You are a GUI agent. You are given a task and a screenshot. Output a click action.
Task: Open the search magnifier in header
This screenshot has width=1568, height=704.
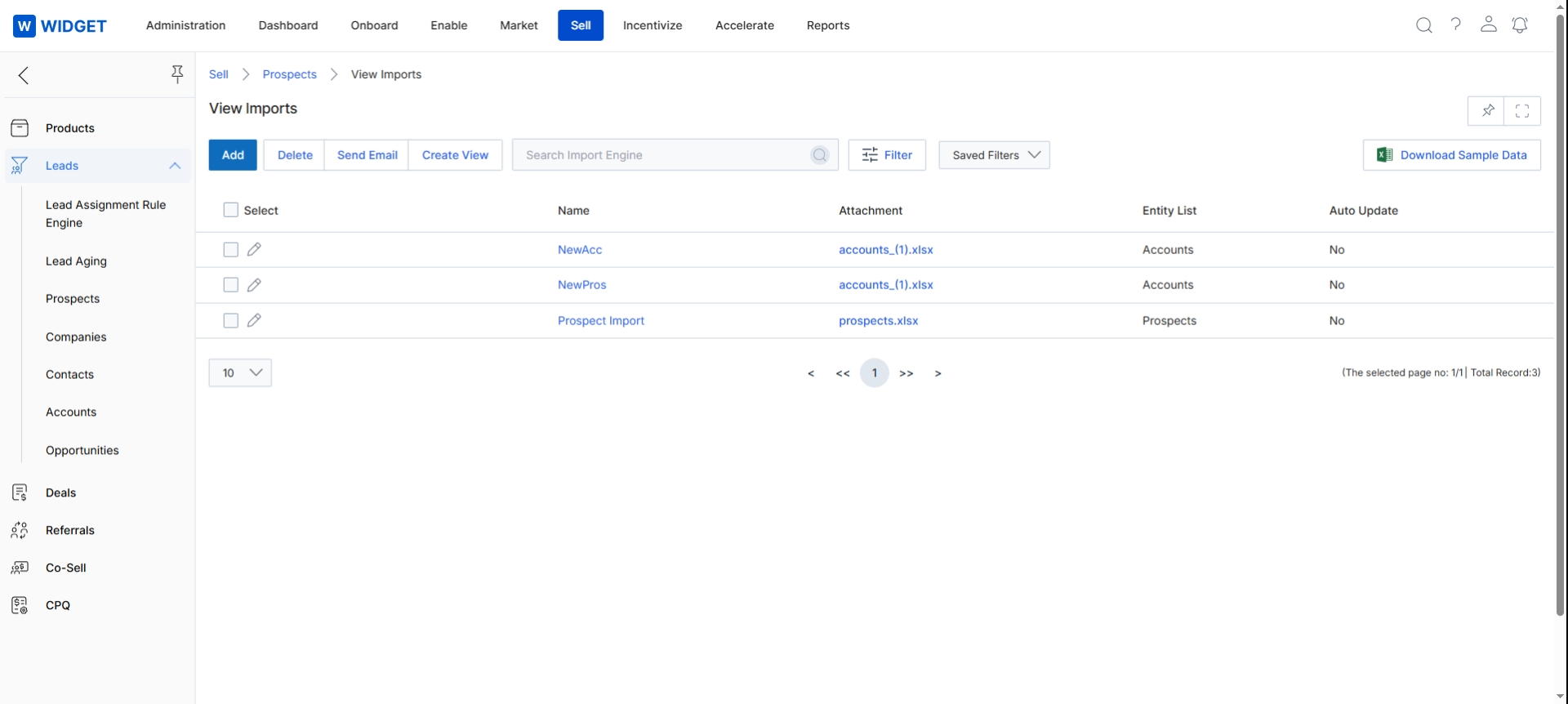pos(1424,25)
